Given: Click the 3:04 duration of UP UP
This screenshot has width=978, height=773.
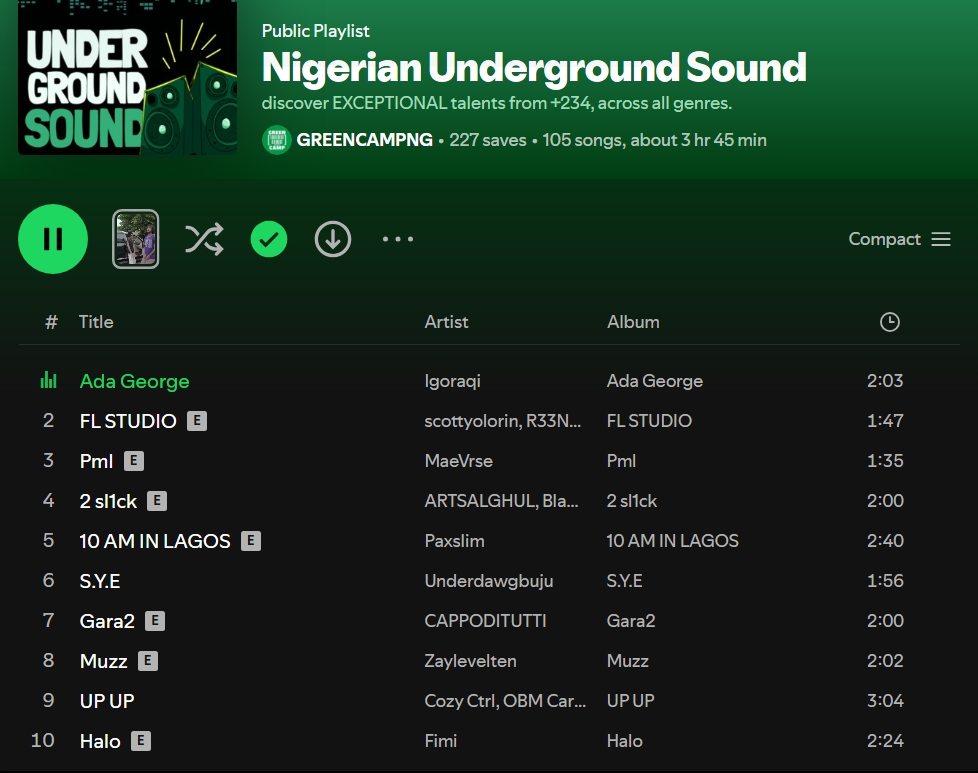Looking at the screenshot, I should coord(884,701).
